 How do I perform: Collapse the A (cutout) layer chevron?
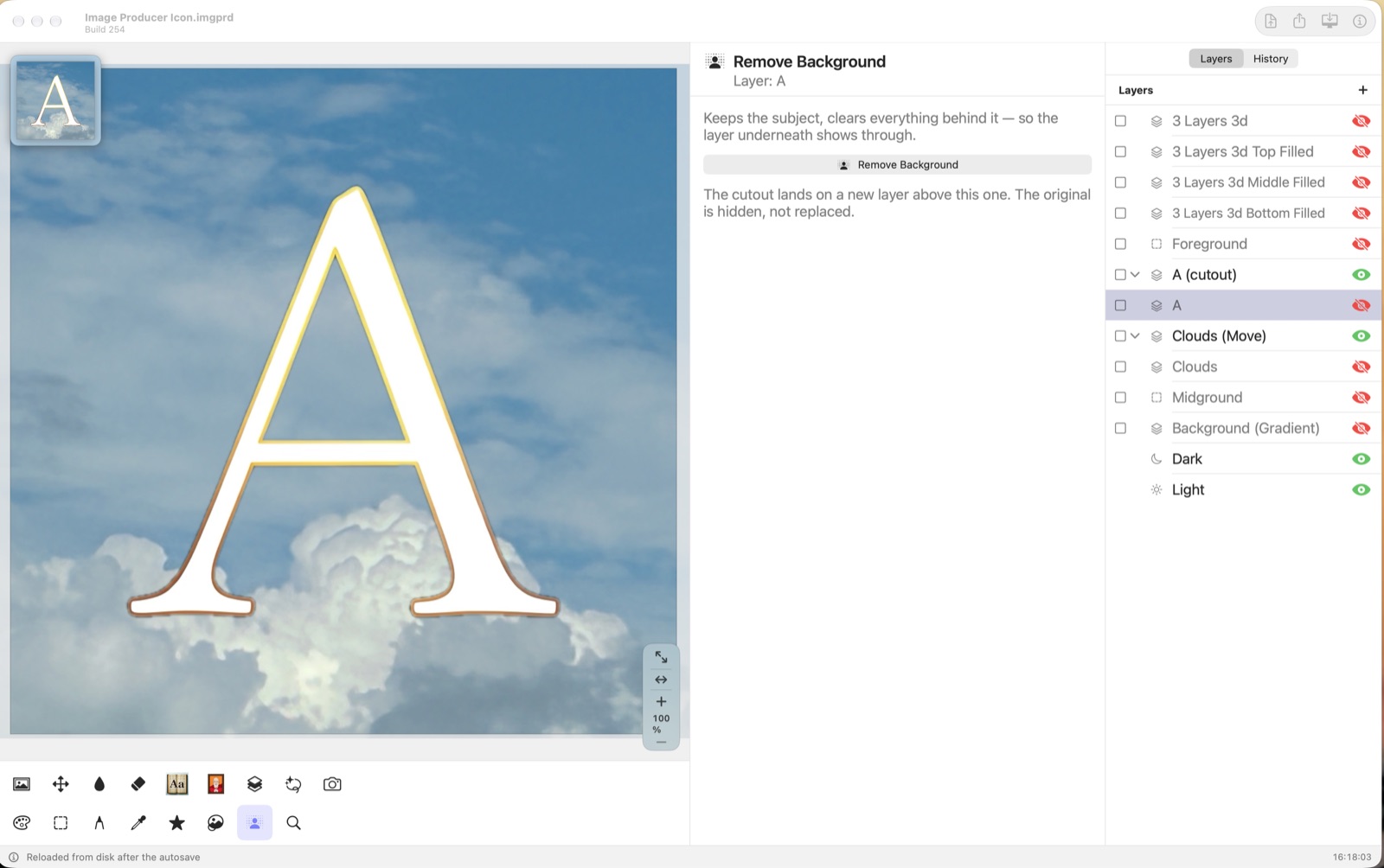coord(1136,275)
